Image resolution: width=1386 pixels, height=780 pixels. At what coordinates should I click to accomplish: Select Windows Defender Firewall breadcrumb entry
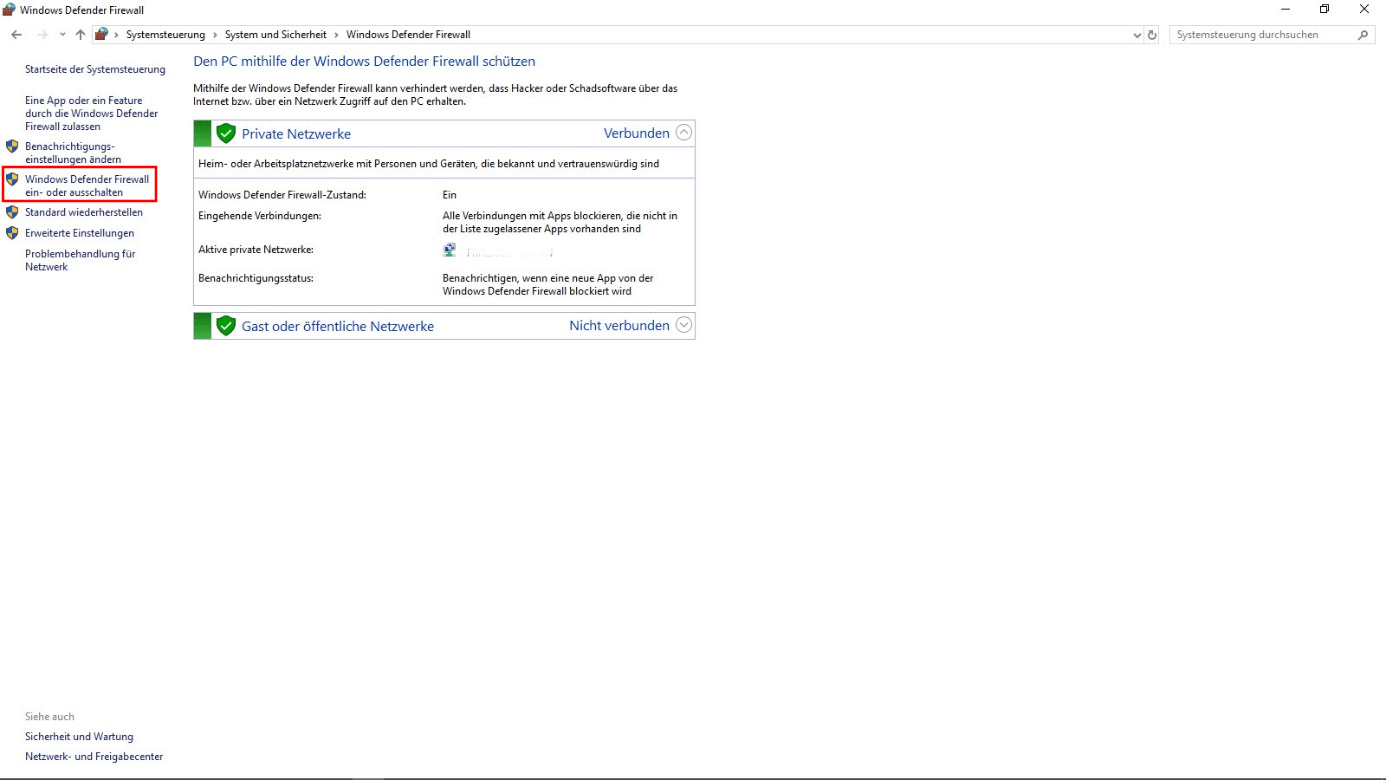pos(408,35)
